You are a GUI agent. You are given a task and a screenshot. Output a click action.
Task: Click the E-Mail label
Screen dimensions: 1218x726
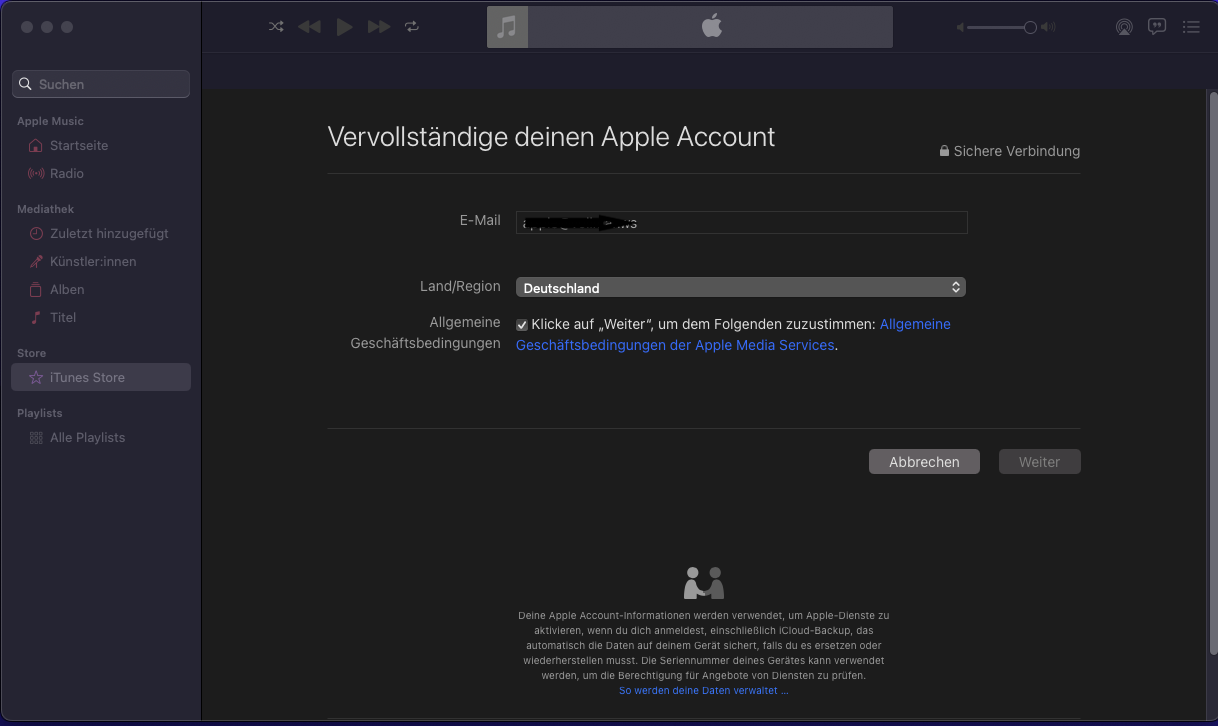click(480, 220)
